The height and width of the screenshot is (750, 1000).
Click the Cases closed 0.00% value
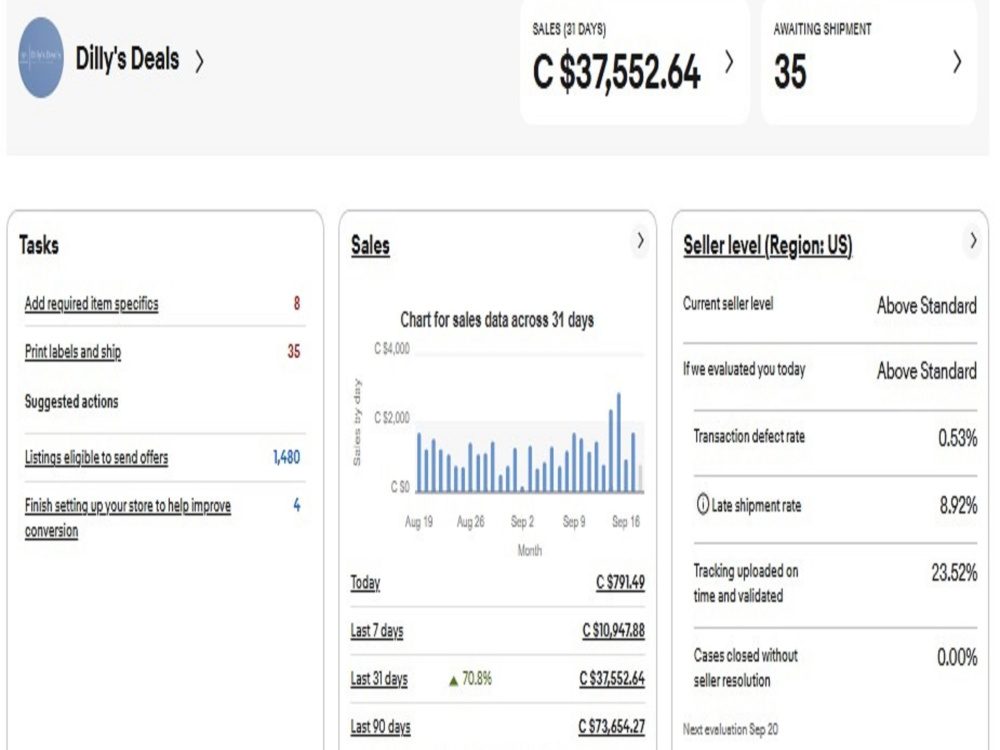pyautogui.click(x=957, y=657)
